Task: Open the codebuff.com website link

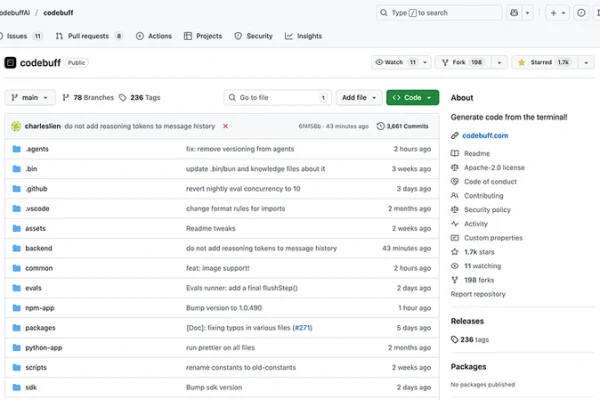Action: click(485, 136)
